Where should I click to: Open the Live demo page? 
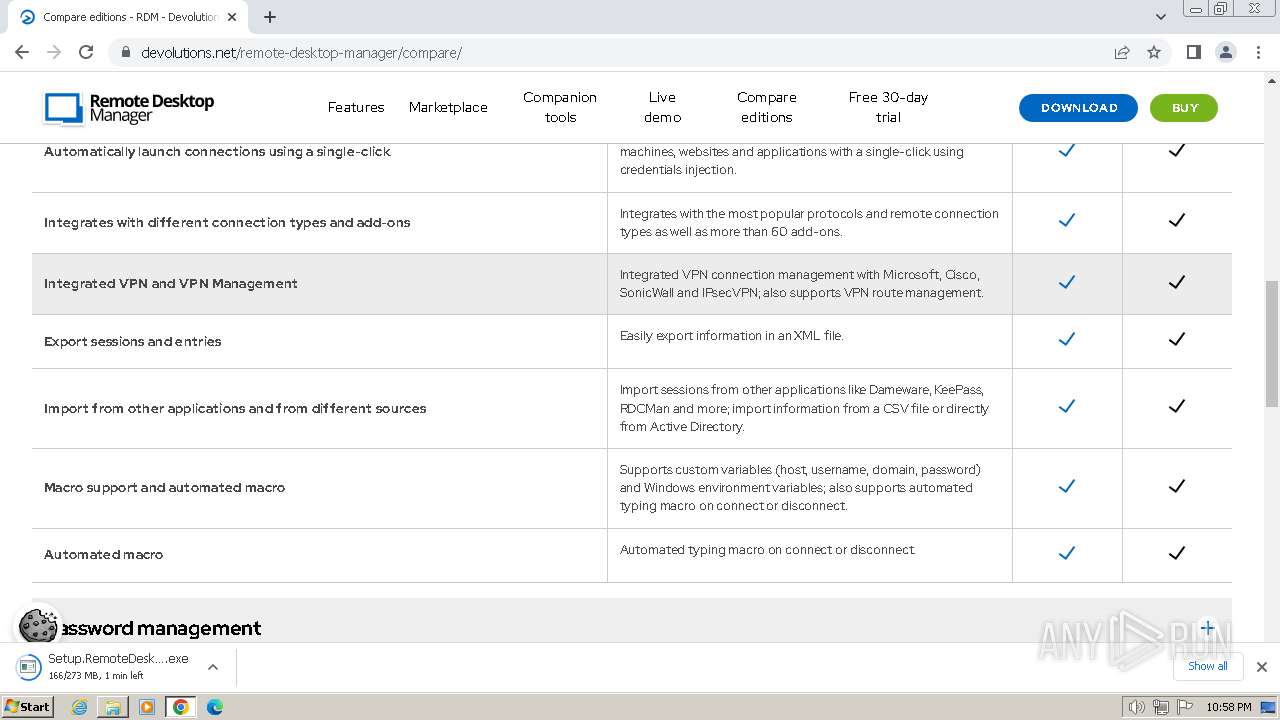(662, 107)
